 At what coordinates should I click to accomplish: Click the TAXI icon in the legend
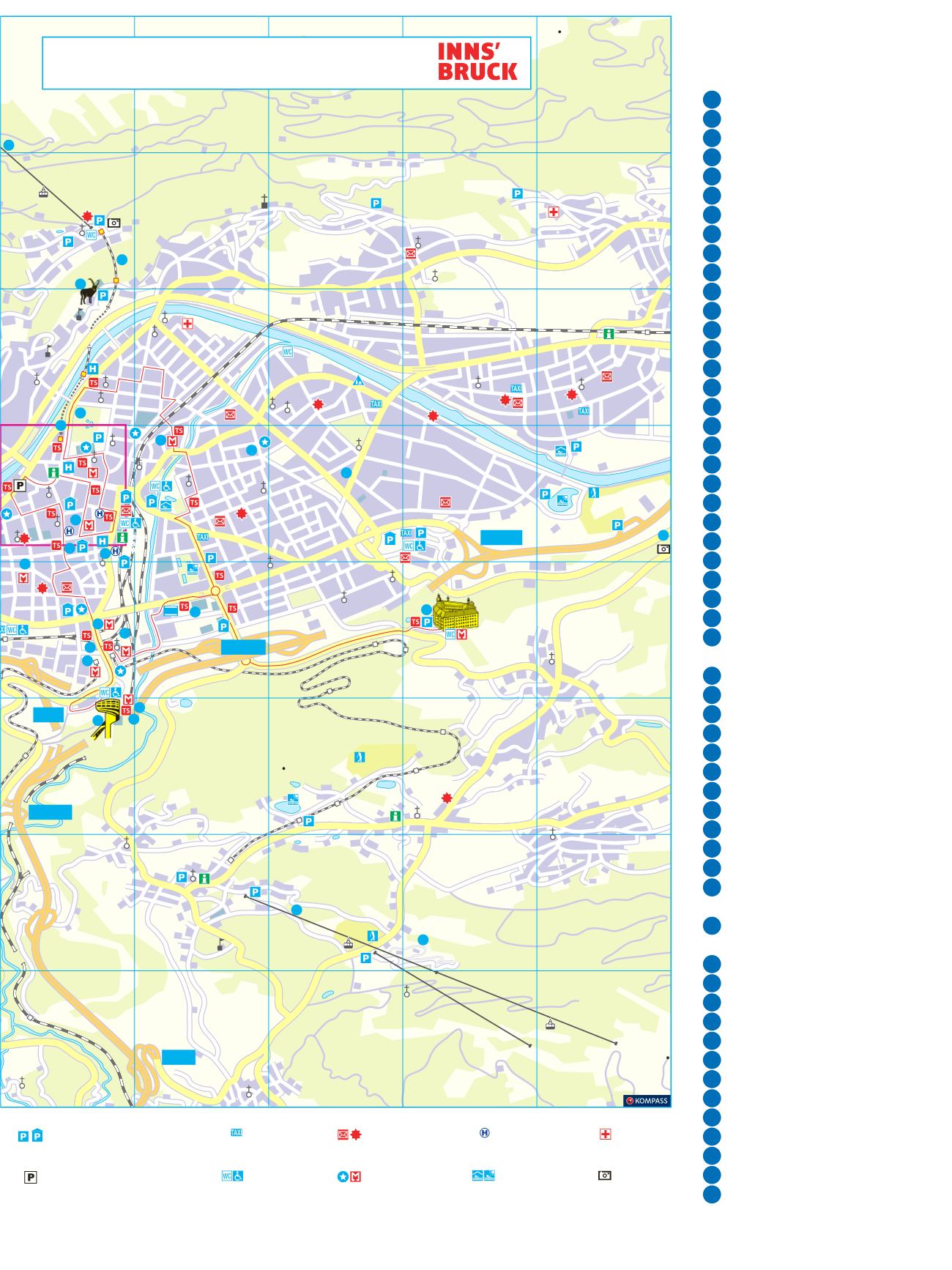[237, 1132]
